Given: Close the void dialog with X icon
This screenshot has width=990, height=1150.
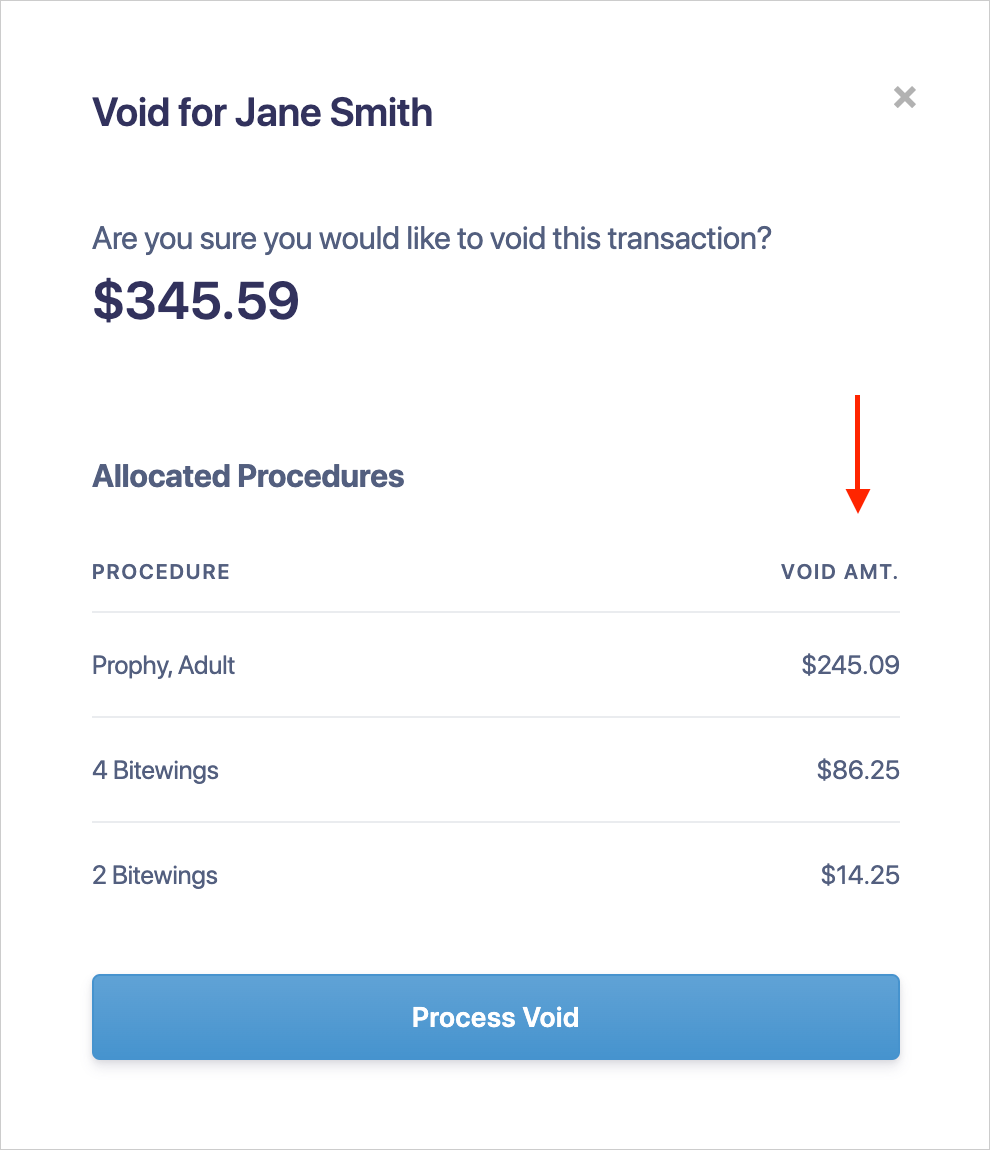Looking at the screenshot, I should click(905, 97).
